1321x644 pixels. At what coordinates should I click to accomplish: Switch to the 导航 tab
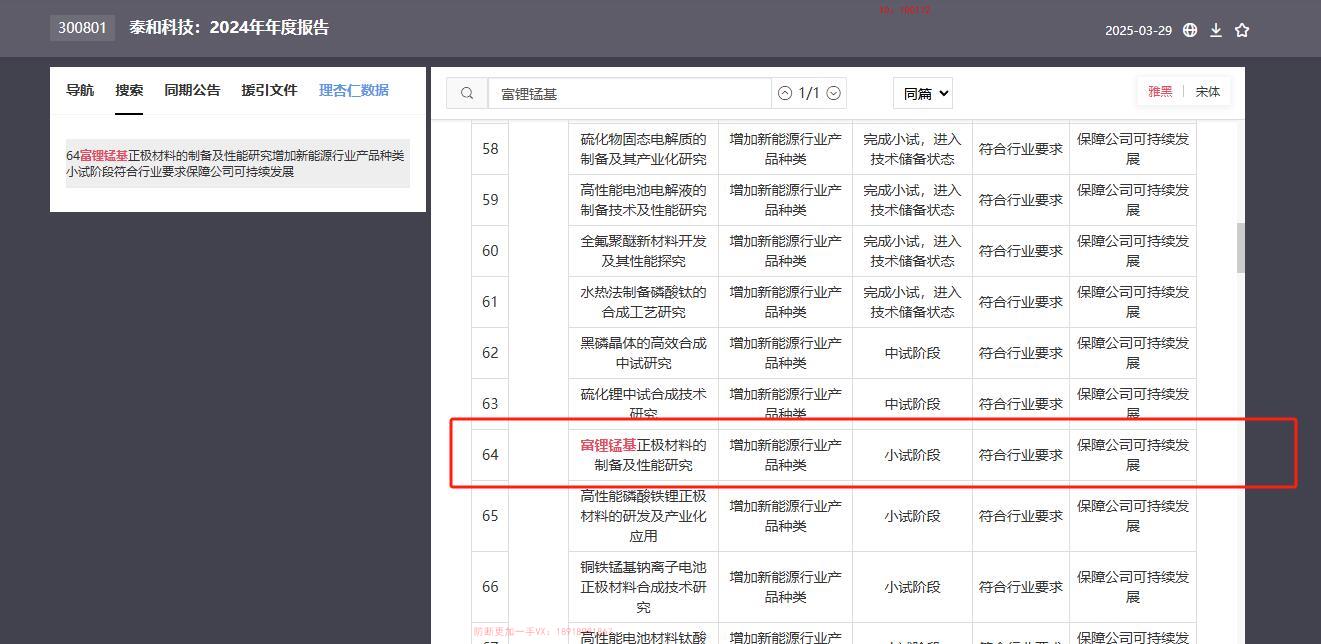pyautogui.click(x=80, y=90)
